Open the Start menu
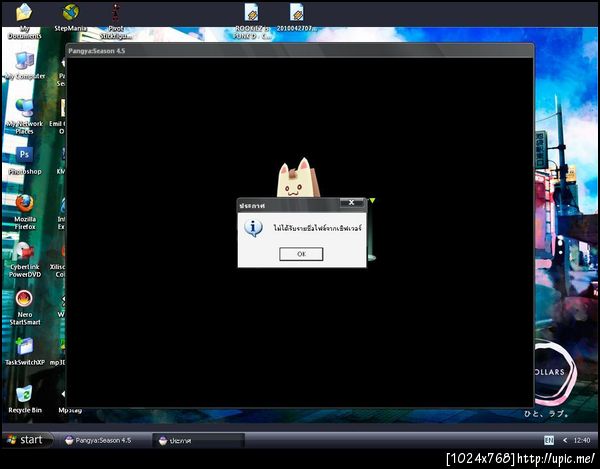Screen dimensions: 600x469 click(x=27, y=440)
